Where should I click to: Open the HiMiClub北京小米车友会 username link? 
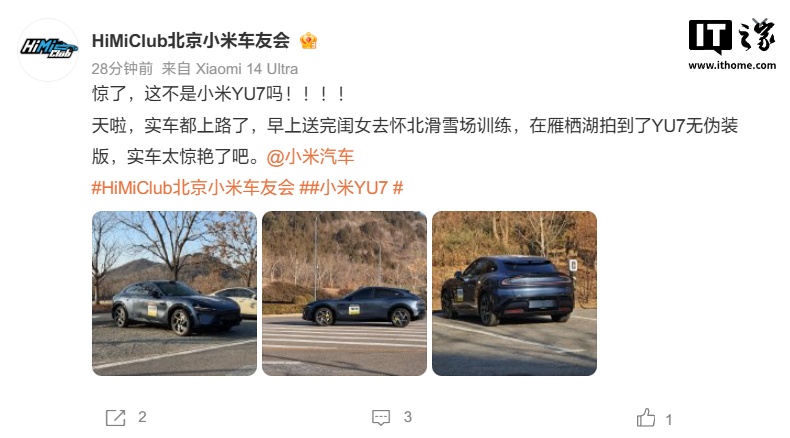click(x=190, y=41)
